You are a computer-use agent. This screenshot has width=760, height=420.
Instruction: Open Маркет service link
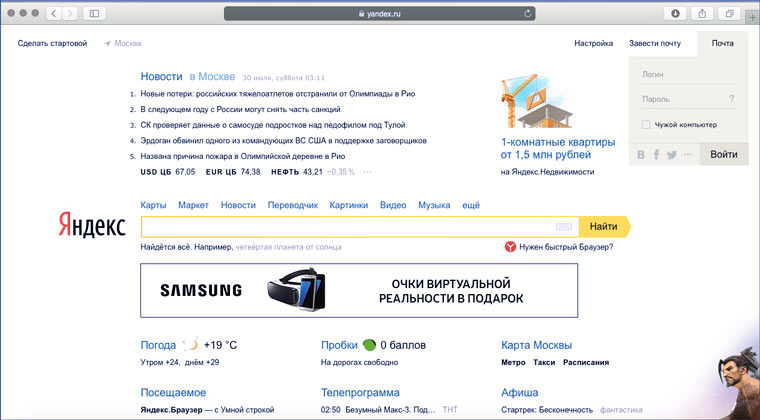click(x=193, y=205)
